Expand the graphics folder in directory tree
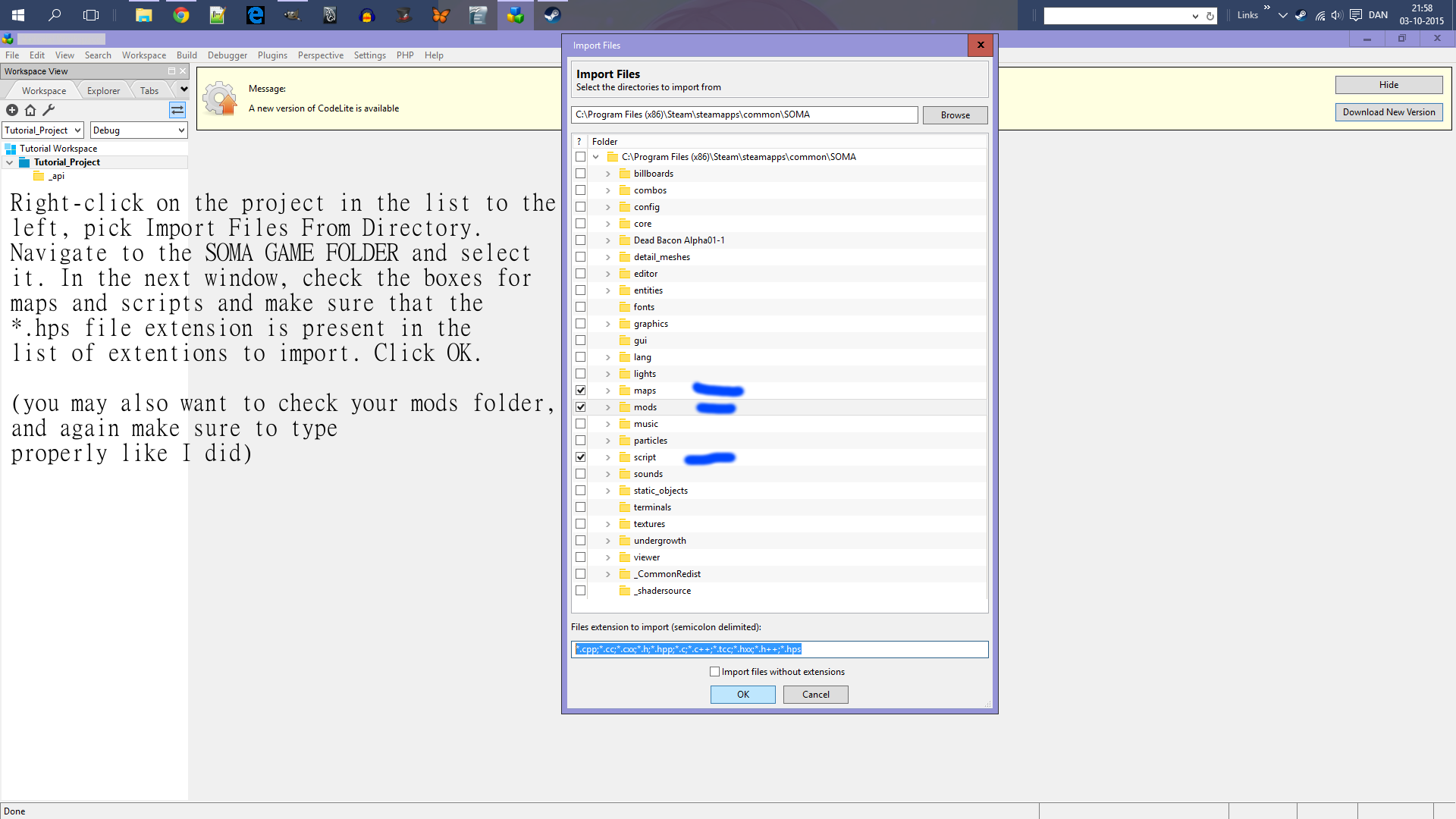The image size is (1456, 819). (608, 323)
